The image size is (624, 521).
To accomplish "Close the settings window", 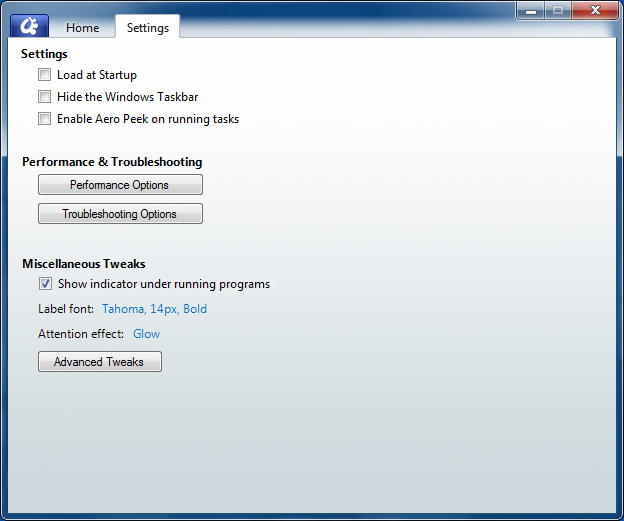I will tap(595, 10).
